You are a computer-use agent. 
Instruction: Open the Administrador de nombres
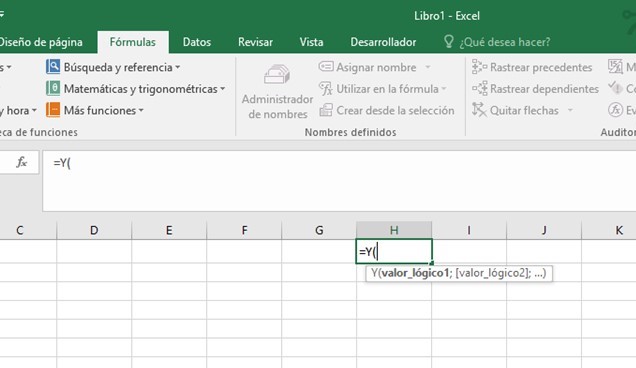[277, 92]
